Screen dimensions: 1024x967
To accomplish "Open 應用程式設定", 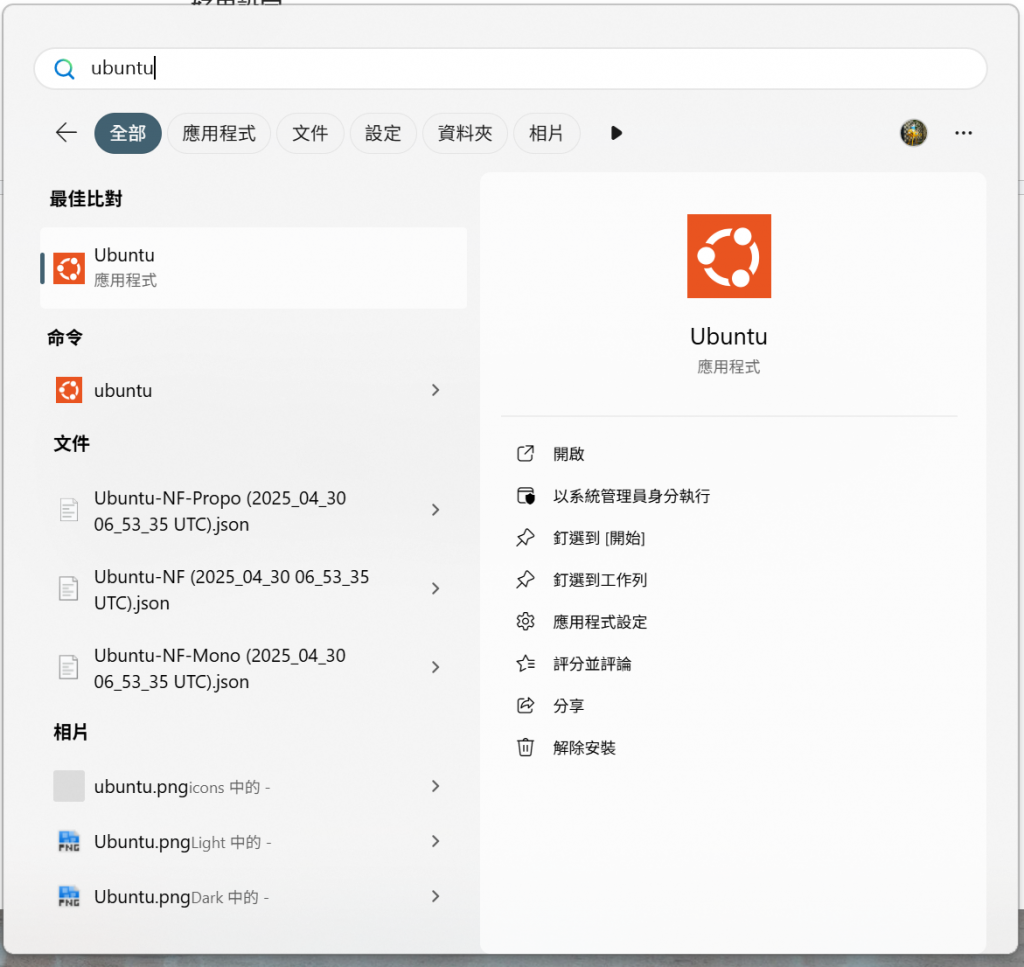I will 600,622.
